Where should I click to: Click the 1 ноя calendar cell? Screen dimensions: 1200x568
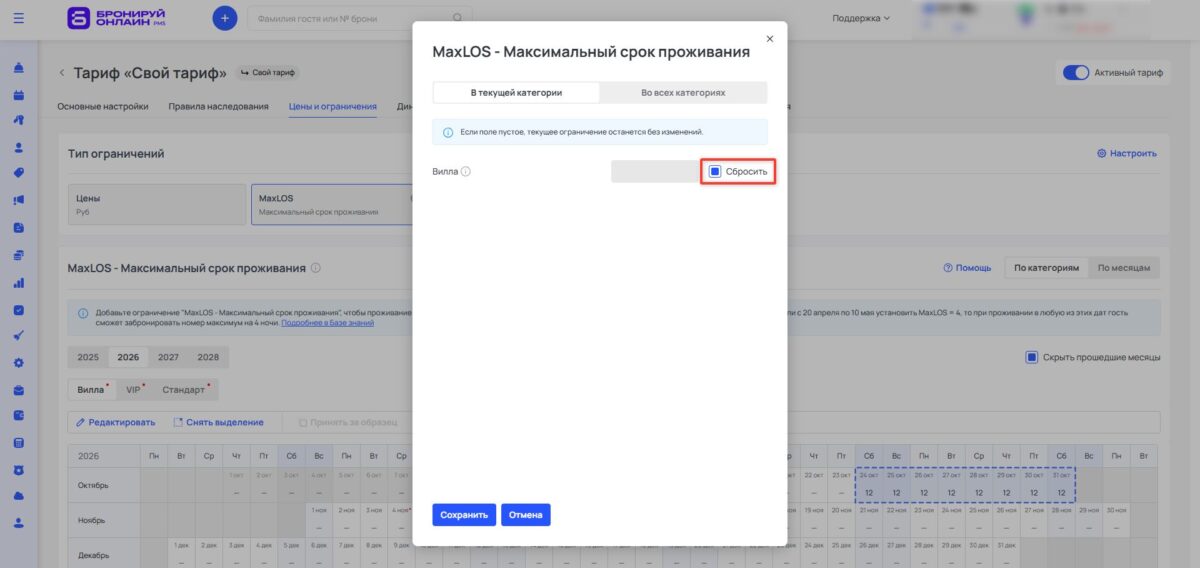click(319, 520)
